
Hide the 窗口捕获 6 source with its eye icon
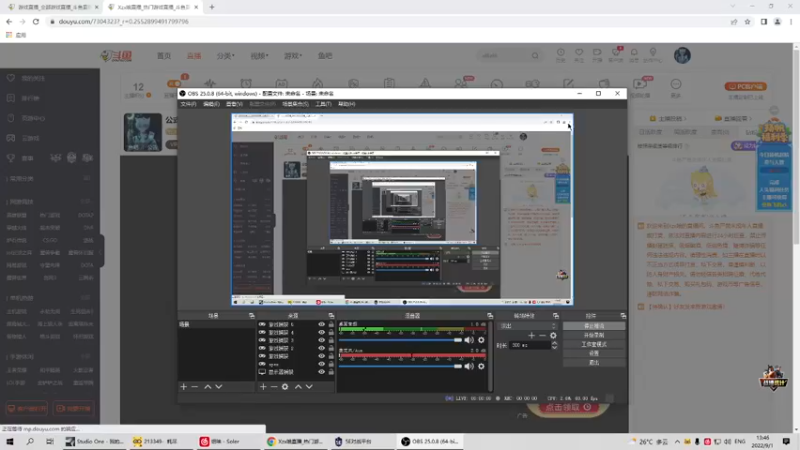point(321,324)
